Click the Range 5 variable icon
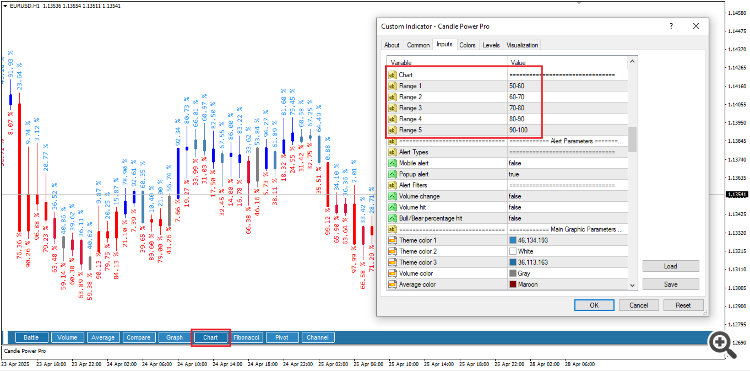Viewport: 750px width, 371px height. click(x=392, y=130)
